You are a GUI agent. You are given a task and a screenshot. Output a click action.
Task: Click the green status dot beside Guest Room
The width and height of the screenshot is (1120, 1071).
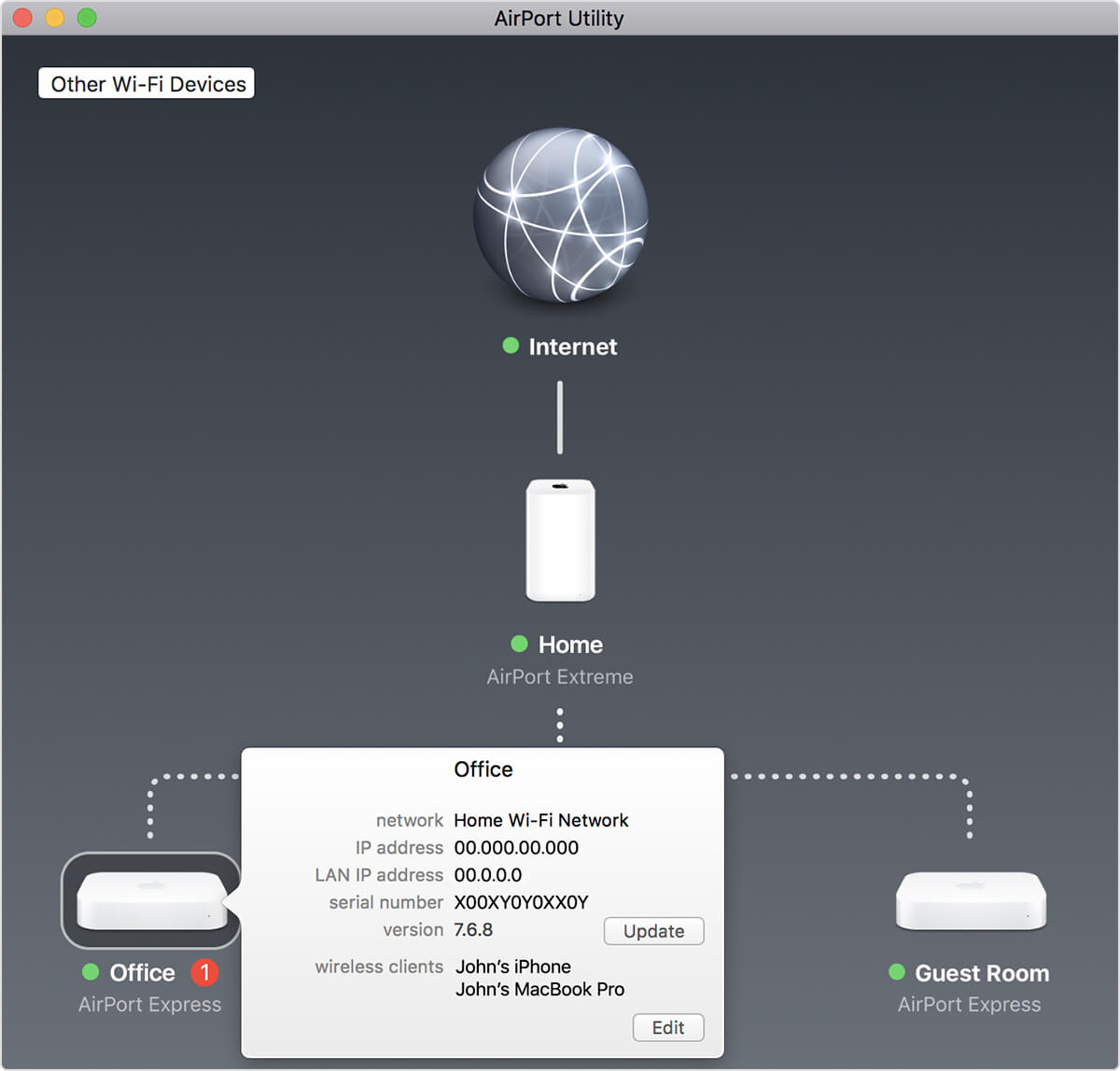pyautogui.click(x=897, y=972)
